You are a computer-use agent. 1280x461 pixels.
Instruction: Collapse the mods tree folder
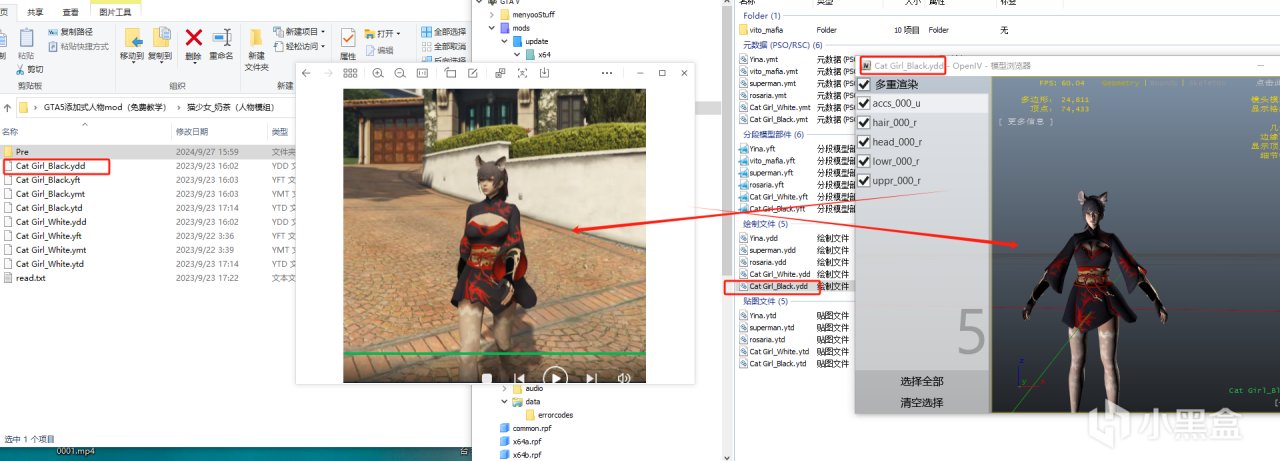point(492,28)
